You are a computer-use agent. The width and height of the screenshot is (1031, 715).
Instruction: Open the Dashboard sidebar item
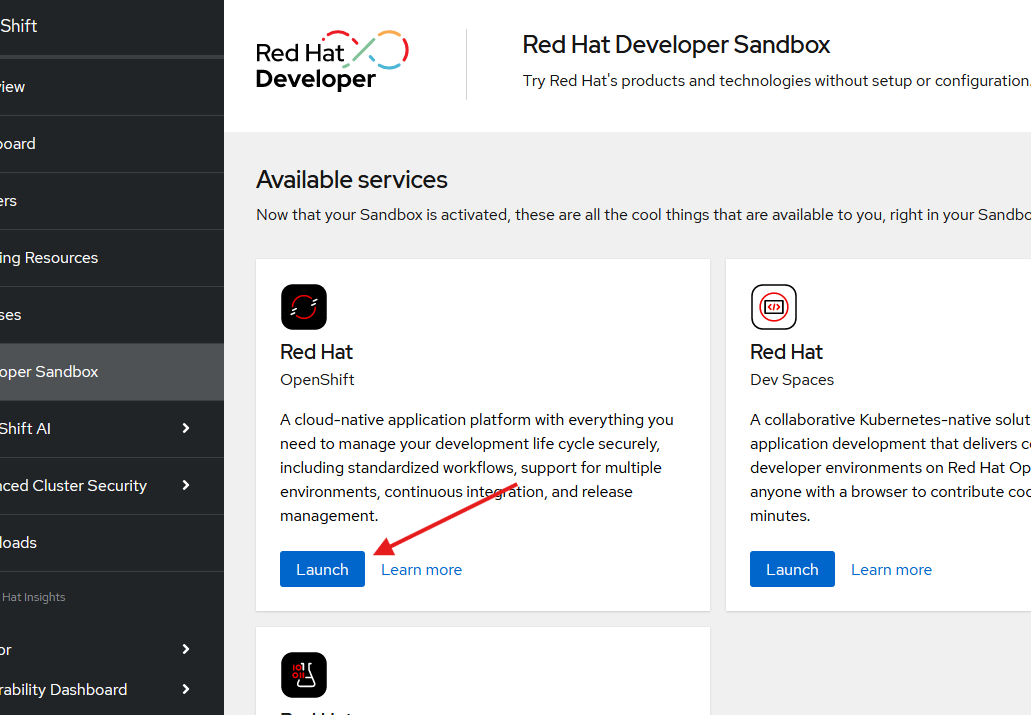point(112,143)
